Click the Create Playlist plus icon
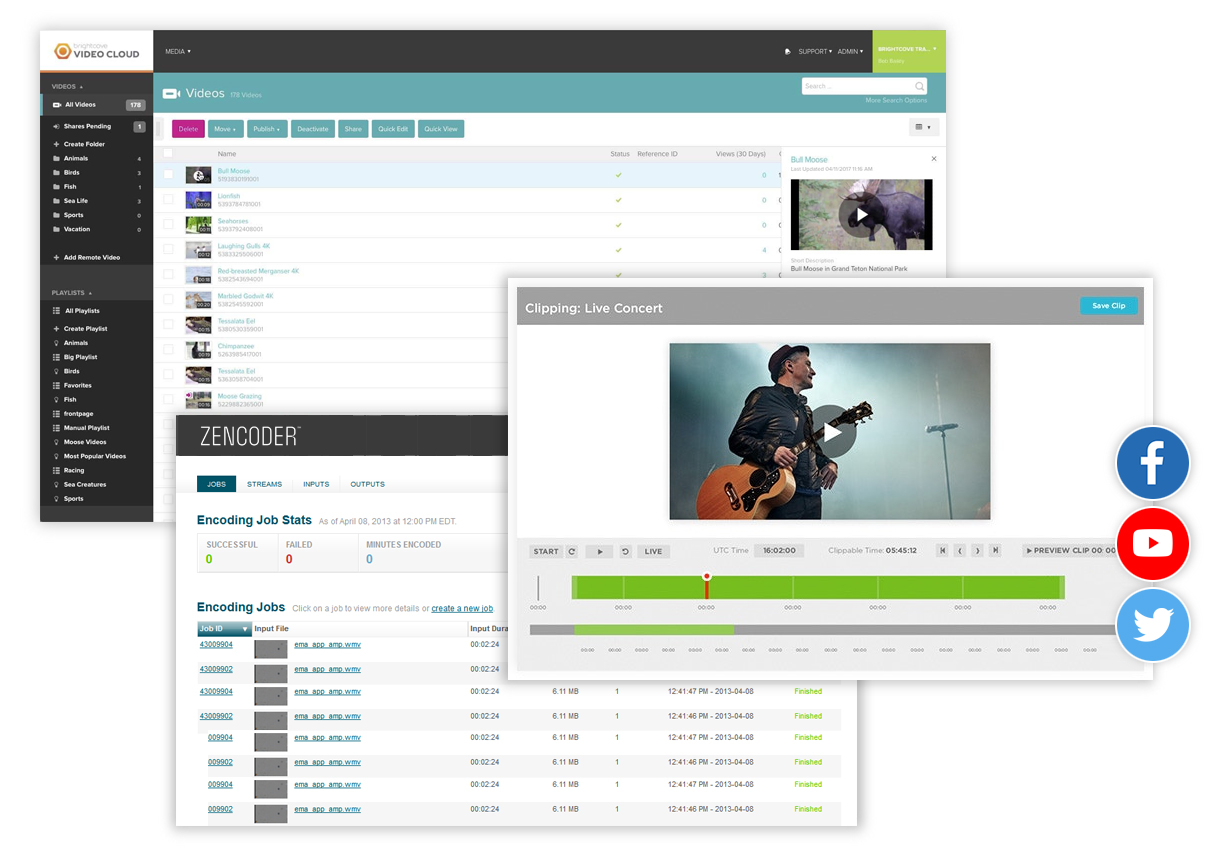The height and width of the screenshot is (858, 1224). [56, 328]
